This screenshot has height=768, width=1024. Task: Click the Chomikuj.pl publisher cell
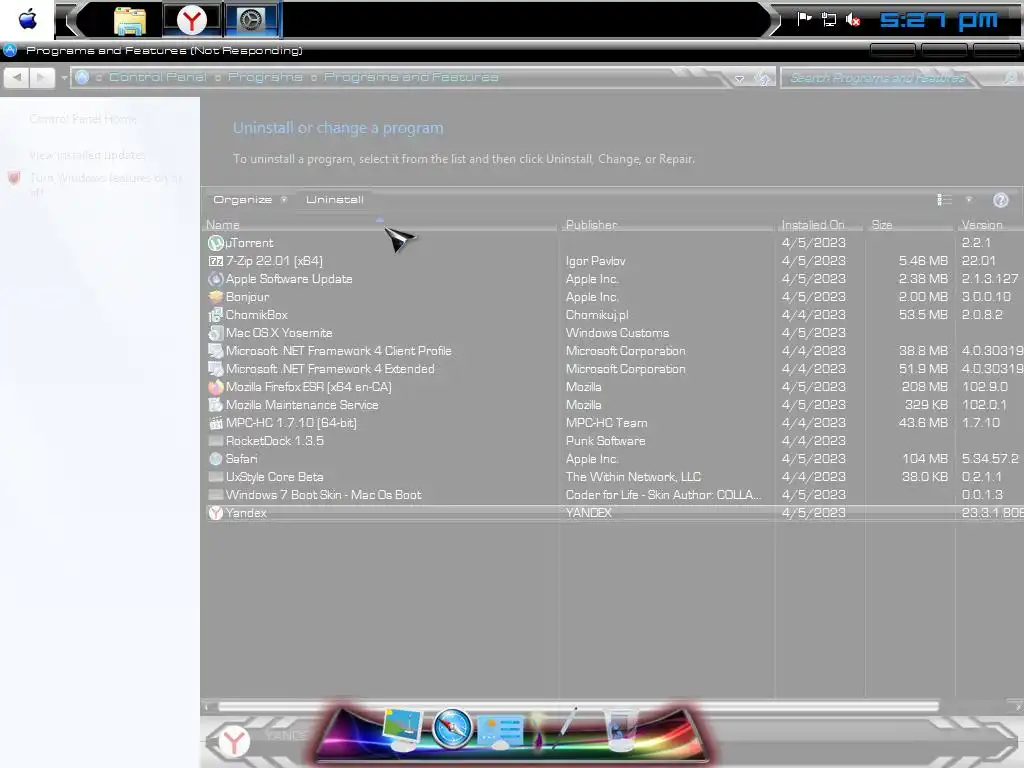597,315
